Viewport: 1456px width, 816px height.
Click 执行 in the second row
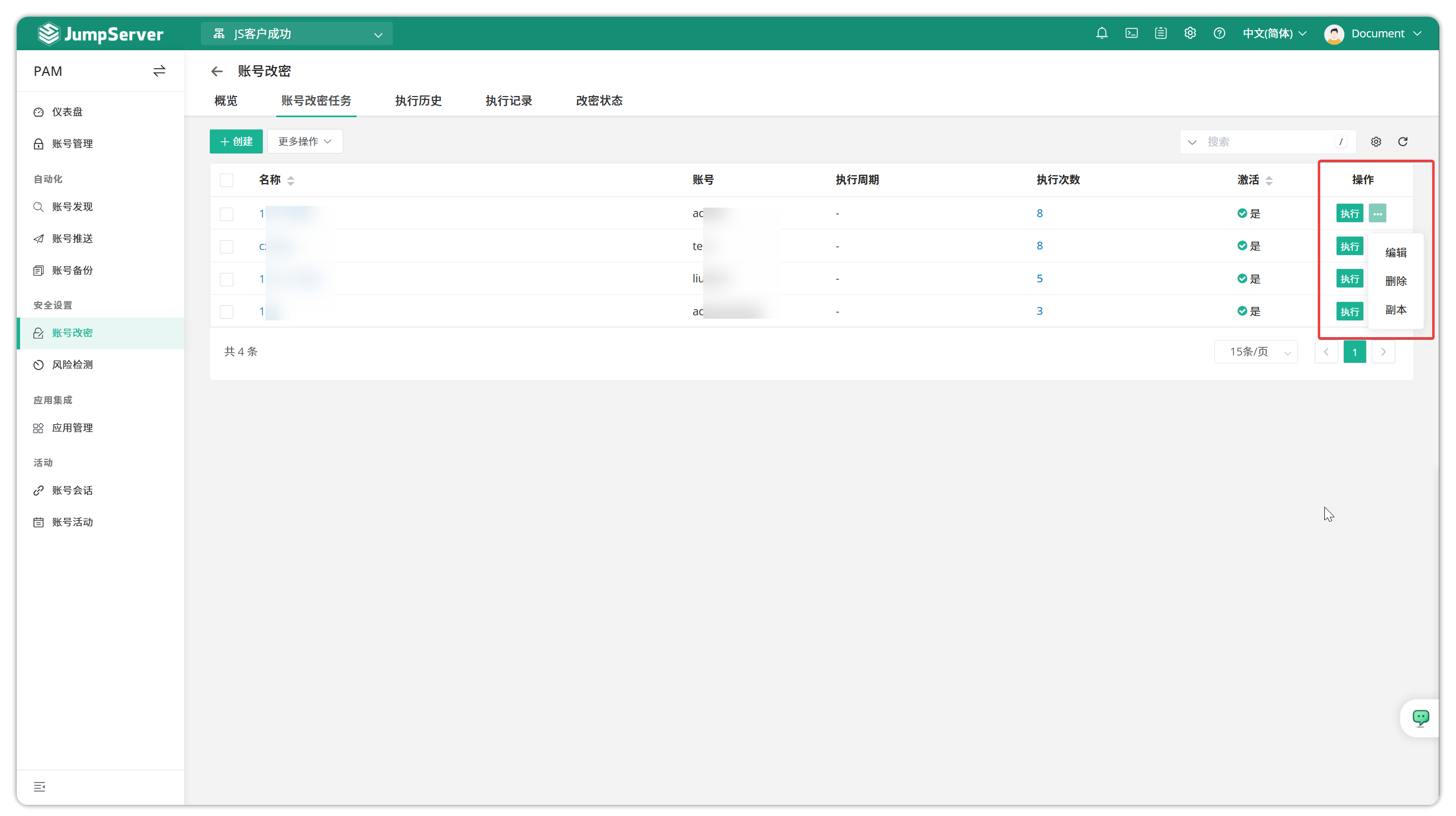(1349, 246)
